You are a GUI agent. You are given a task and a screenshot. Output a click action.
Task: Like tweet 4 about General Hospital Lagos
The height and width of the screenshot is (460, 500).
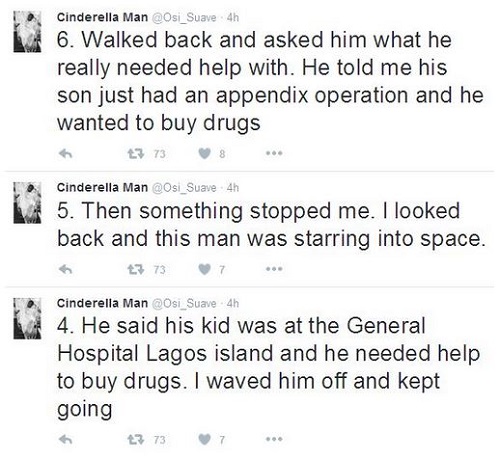[x=205, y=440]
